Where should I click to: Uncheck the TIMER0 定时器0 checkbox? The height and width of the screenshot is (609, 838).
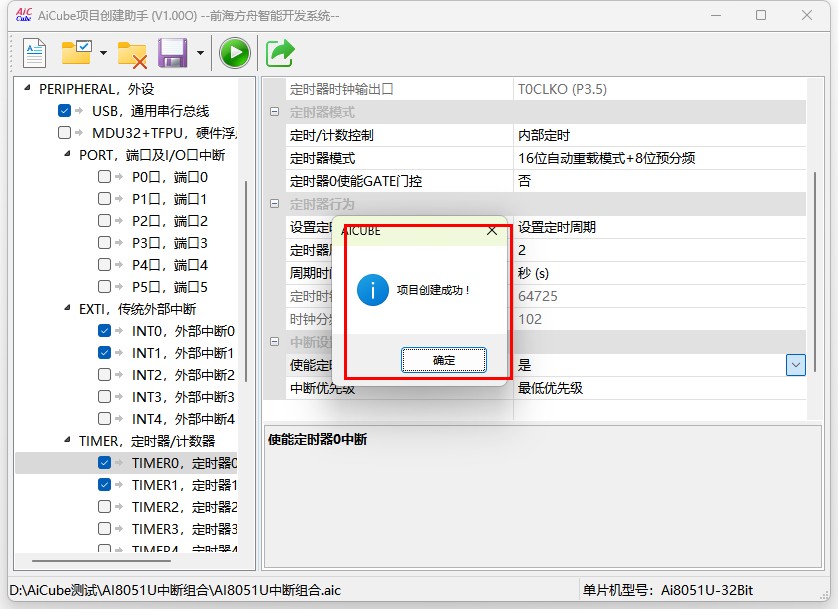[104, 463]
